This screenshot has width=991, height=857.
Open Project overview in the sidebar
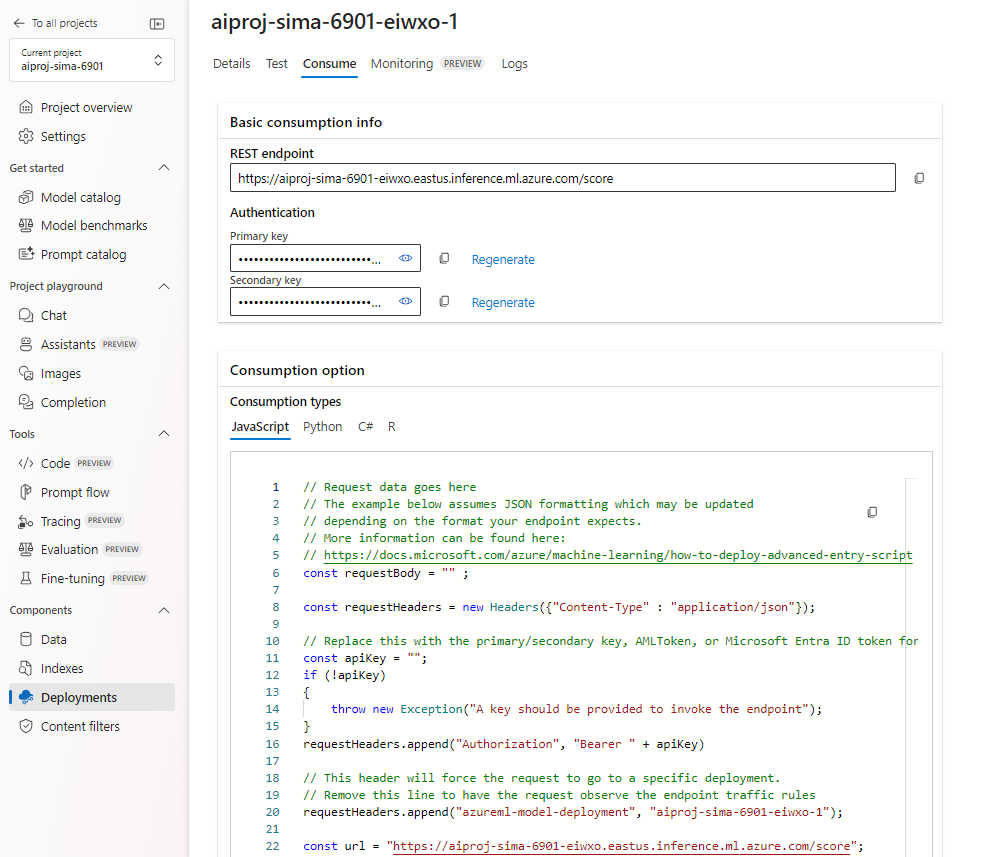(x=86, y=107)
